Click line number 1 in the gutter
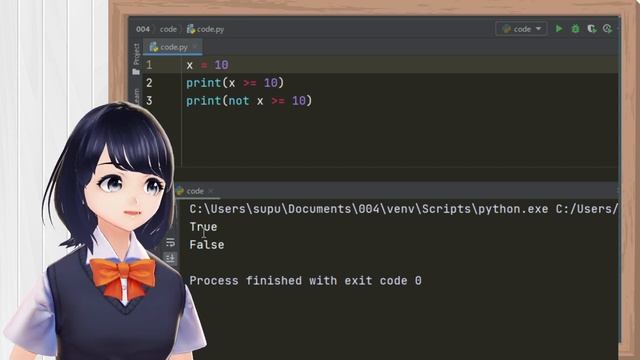Image resolution: width=640 pixels, height=360 pixels. (149, 65)
